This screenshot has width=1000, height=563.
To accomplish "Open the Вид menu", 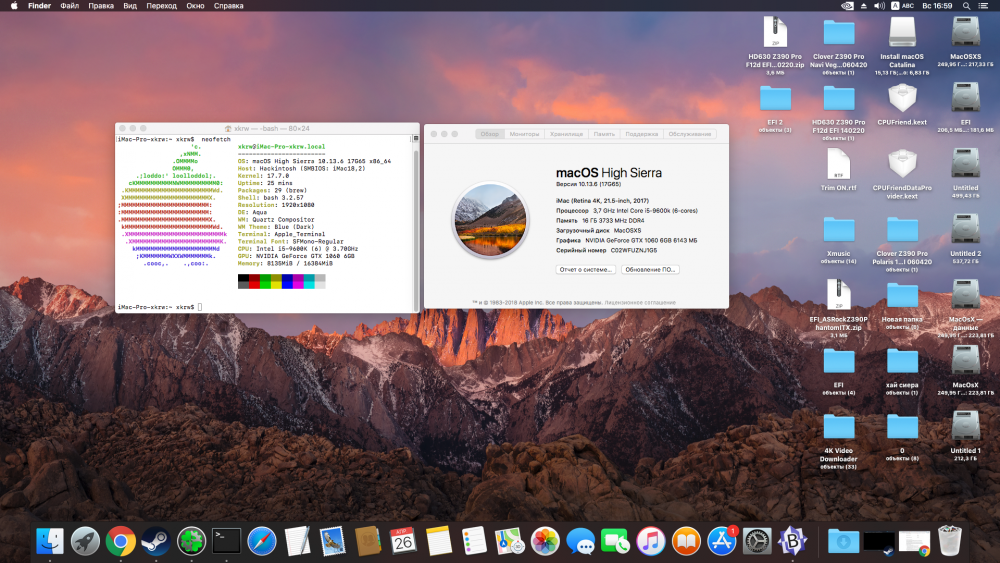I will 130,6.
